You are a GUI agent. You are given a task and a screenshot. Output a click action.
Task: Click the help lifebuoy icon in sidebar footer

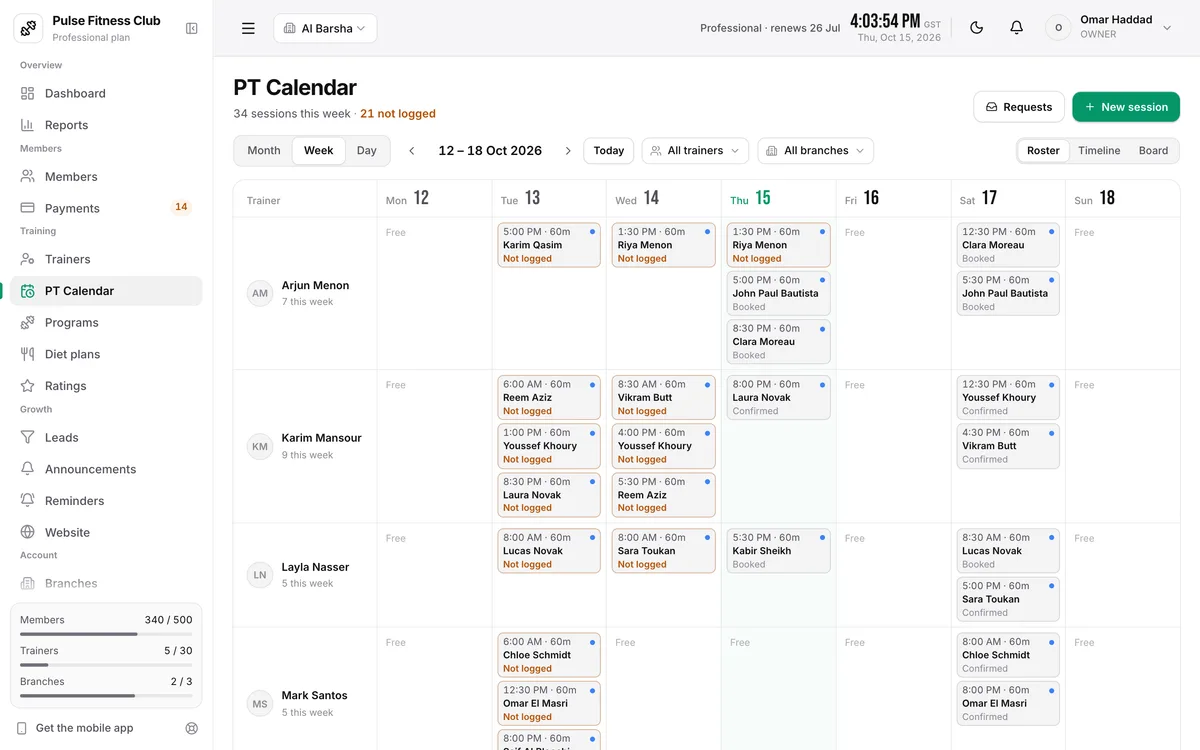pyautogui.click(x=192, y=728)
